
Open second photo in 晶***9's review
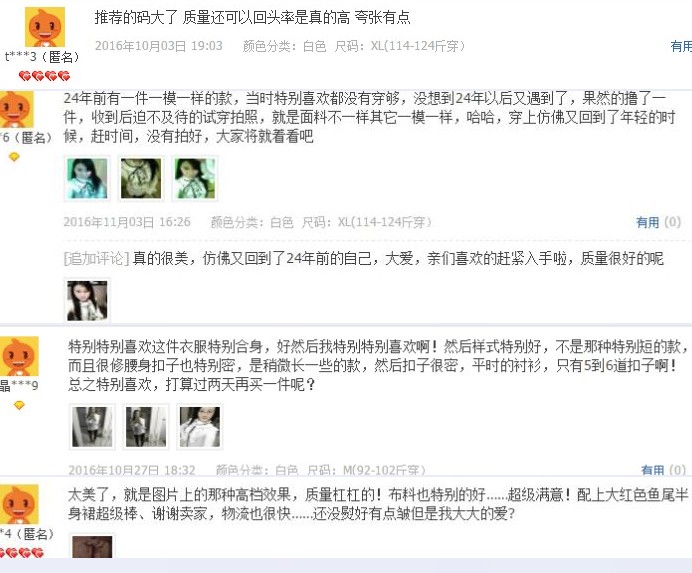point(146,426)
